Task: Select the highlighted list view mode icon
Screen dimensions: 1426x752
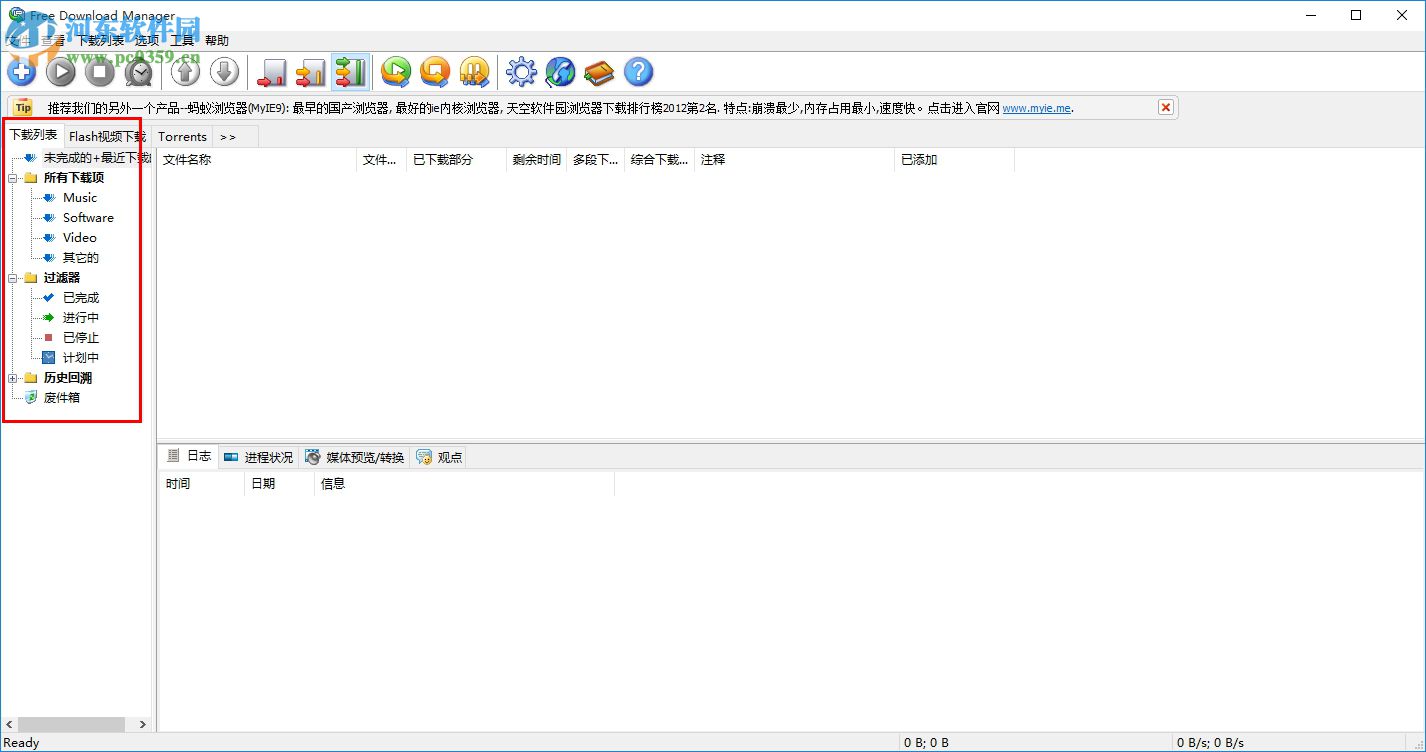Action: click(x=350, y=71)
